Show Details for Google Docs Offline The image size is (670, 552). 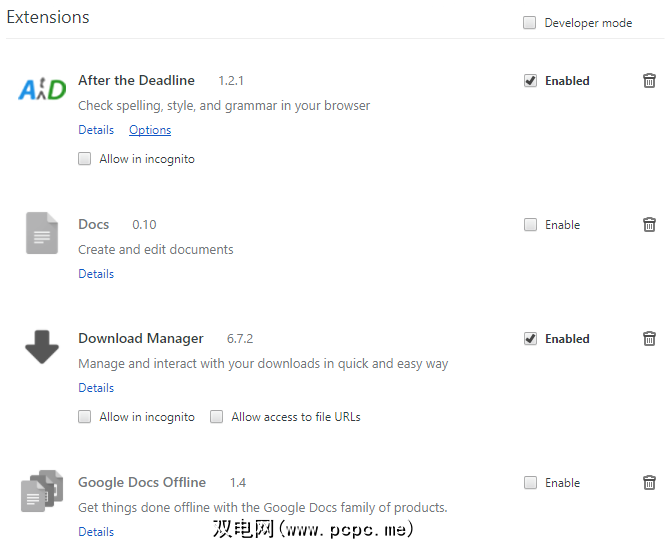(96, 532)
